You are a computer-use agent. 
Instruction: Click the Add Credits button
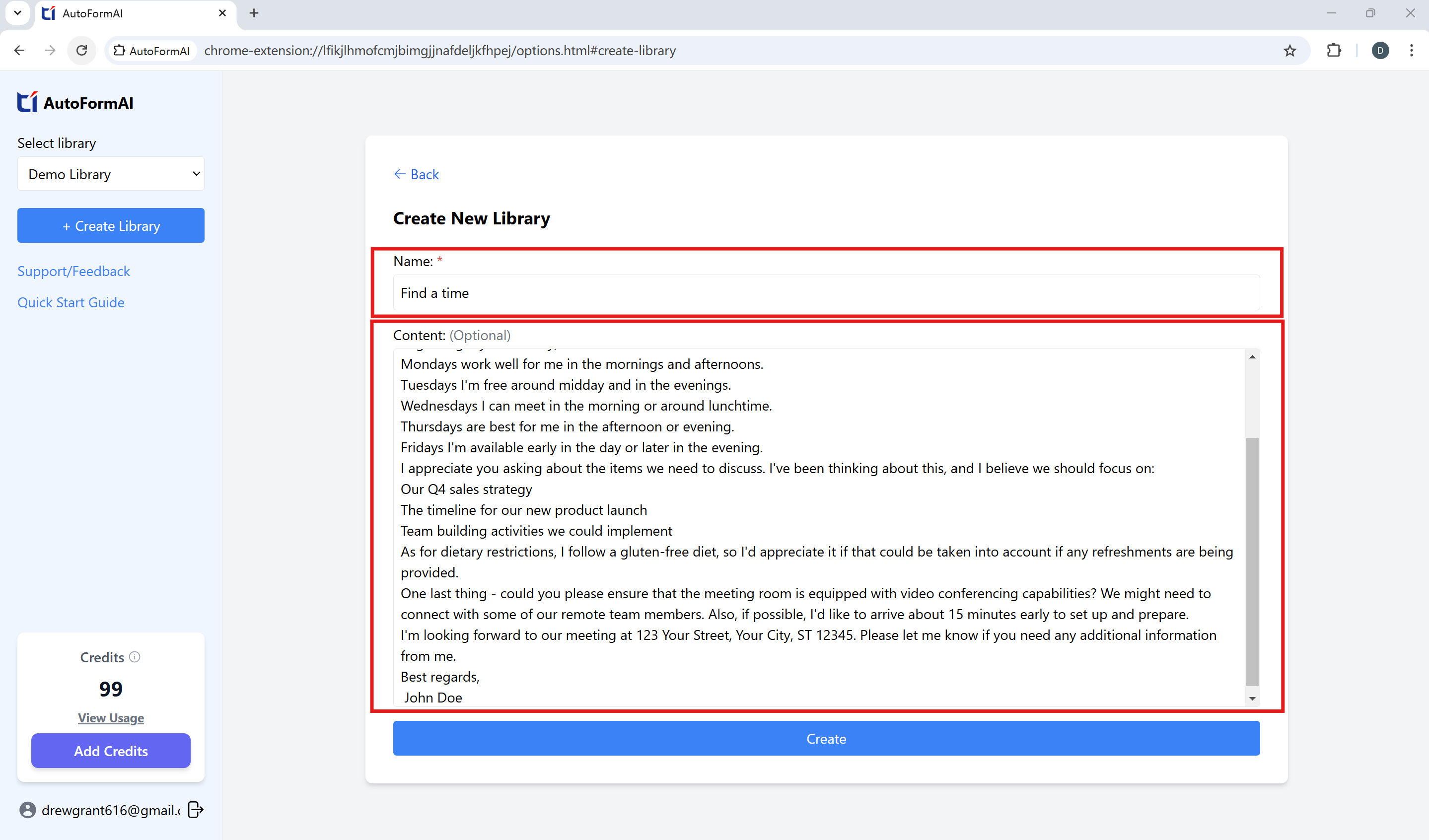111,751
